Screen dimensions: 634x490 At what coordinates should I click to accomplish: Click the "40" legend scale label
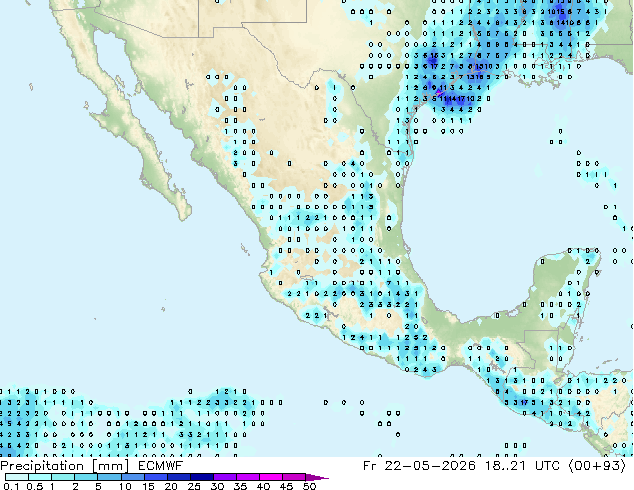(263, 486)
